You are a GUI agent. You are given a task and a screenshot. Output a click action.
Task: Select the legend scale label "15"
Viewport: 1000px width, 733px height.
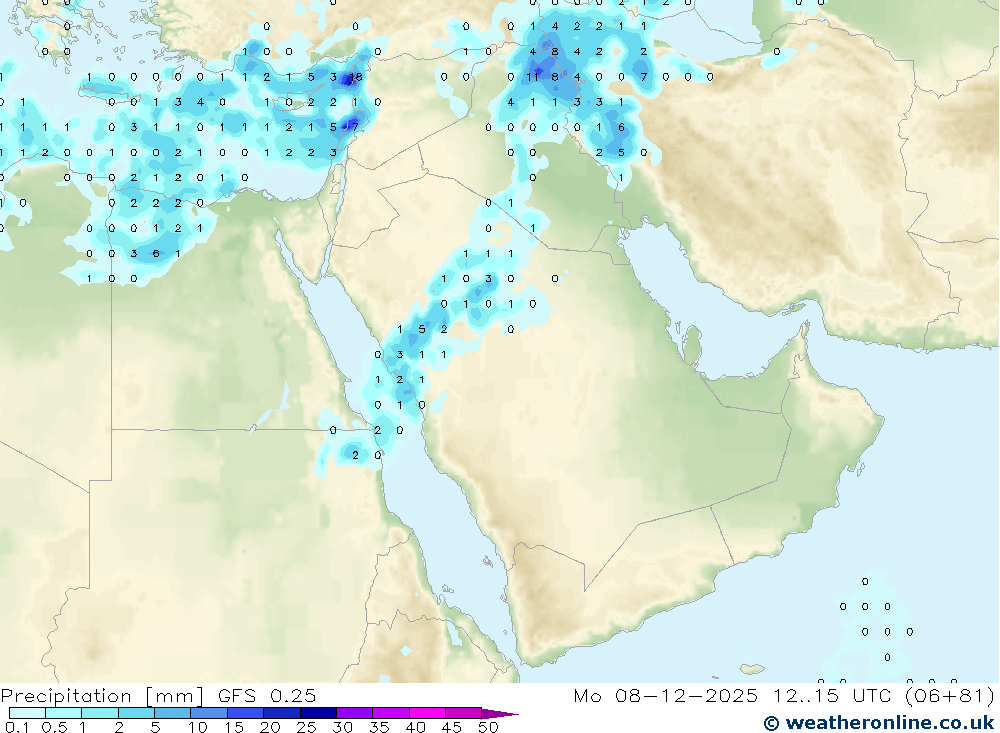[234, 727]
